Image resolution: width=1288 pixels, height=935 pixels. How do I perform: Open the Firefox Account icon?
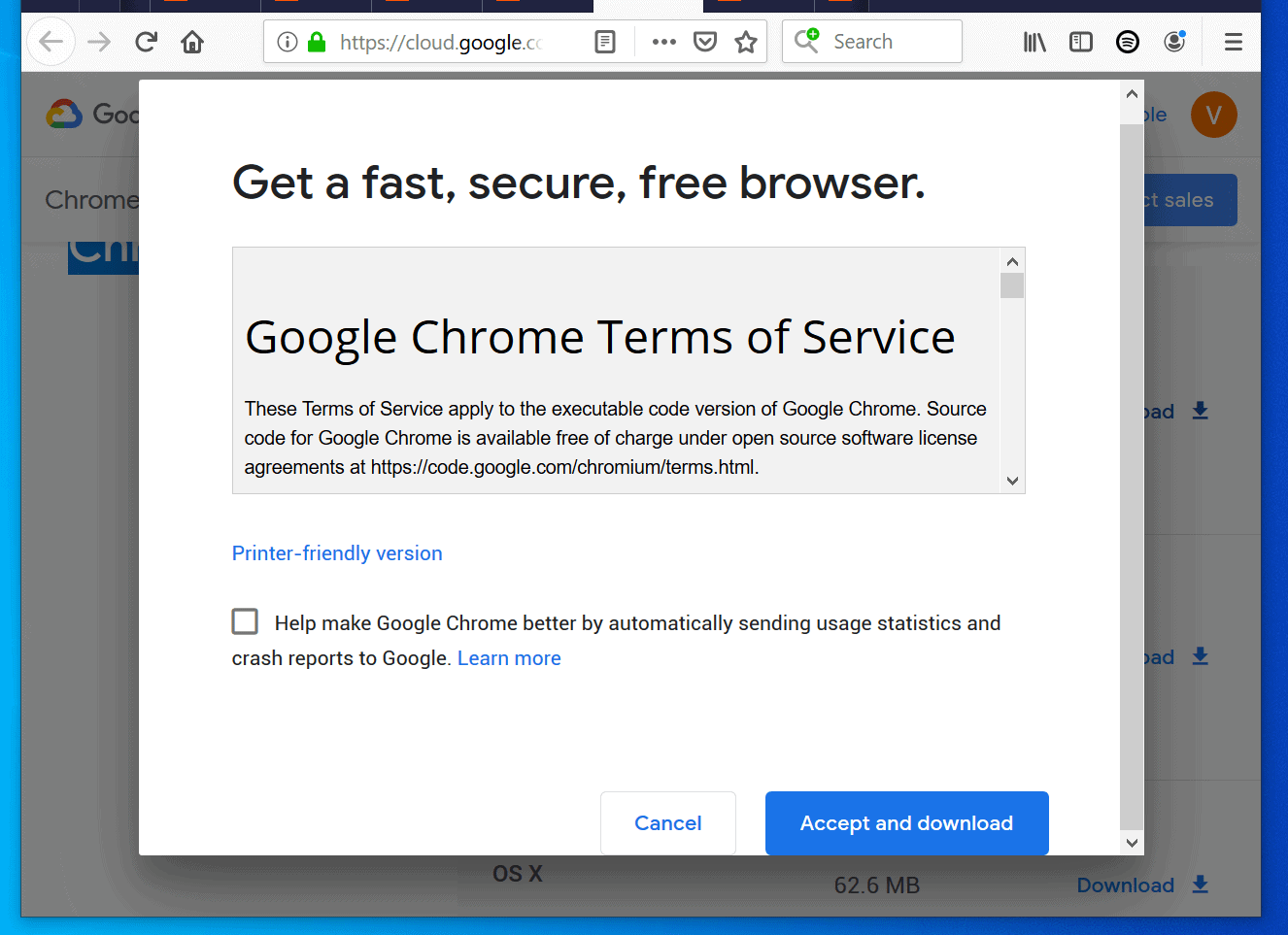coord(1174,41)
